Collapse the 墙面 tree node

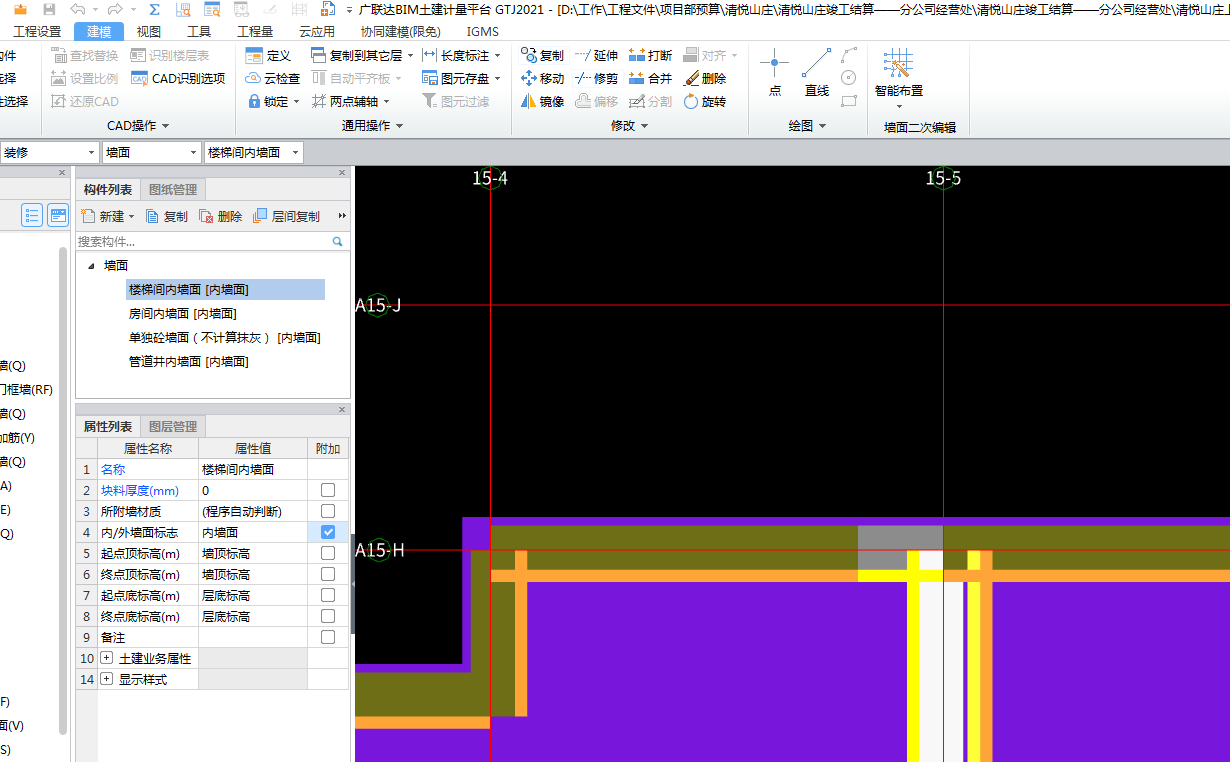click(x=91, y=265)
